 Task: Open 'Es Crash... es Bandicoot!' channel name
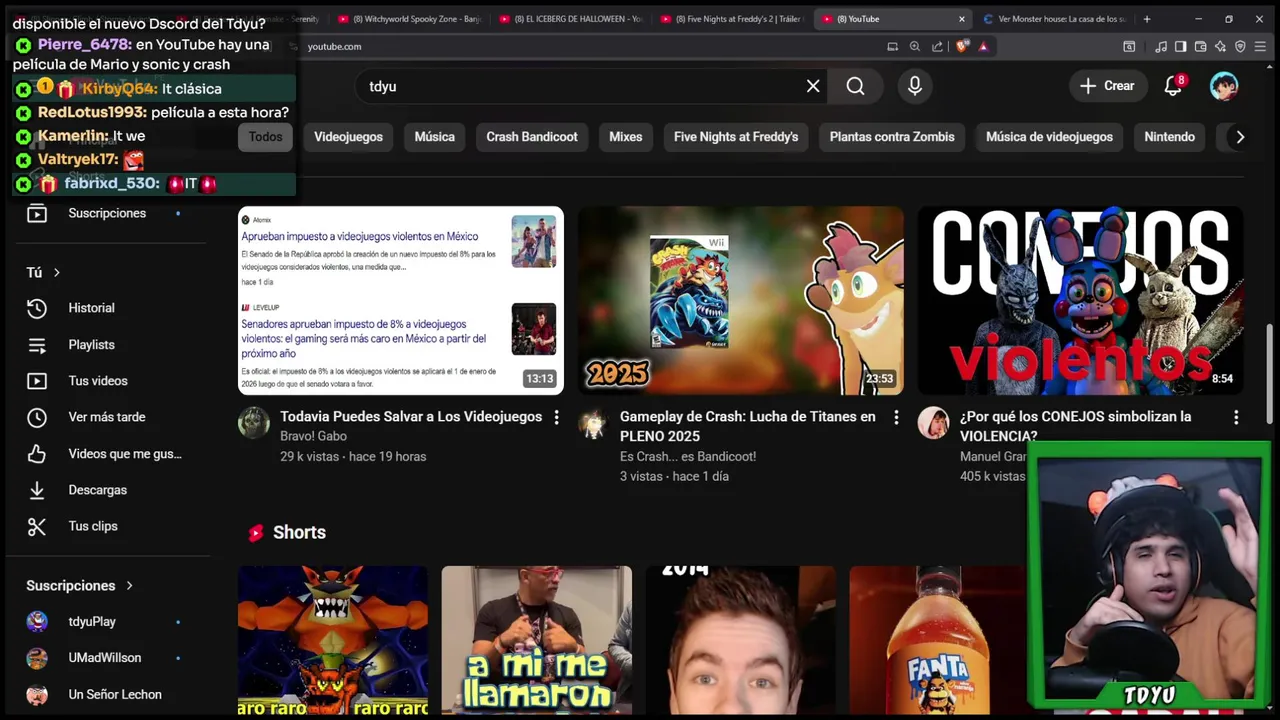(x=688, y=456)
